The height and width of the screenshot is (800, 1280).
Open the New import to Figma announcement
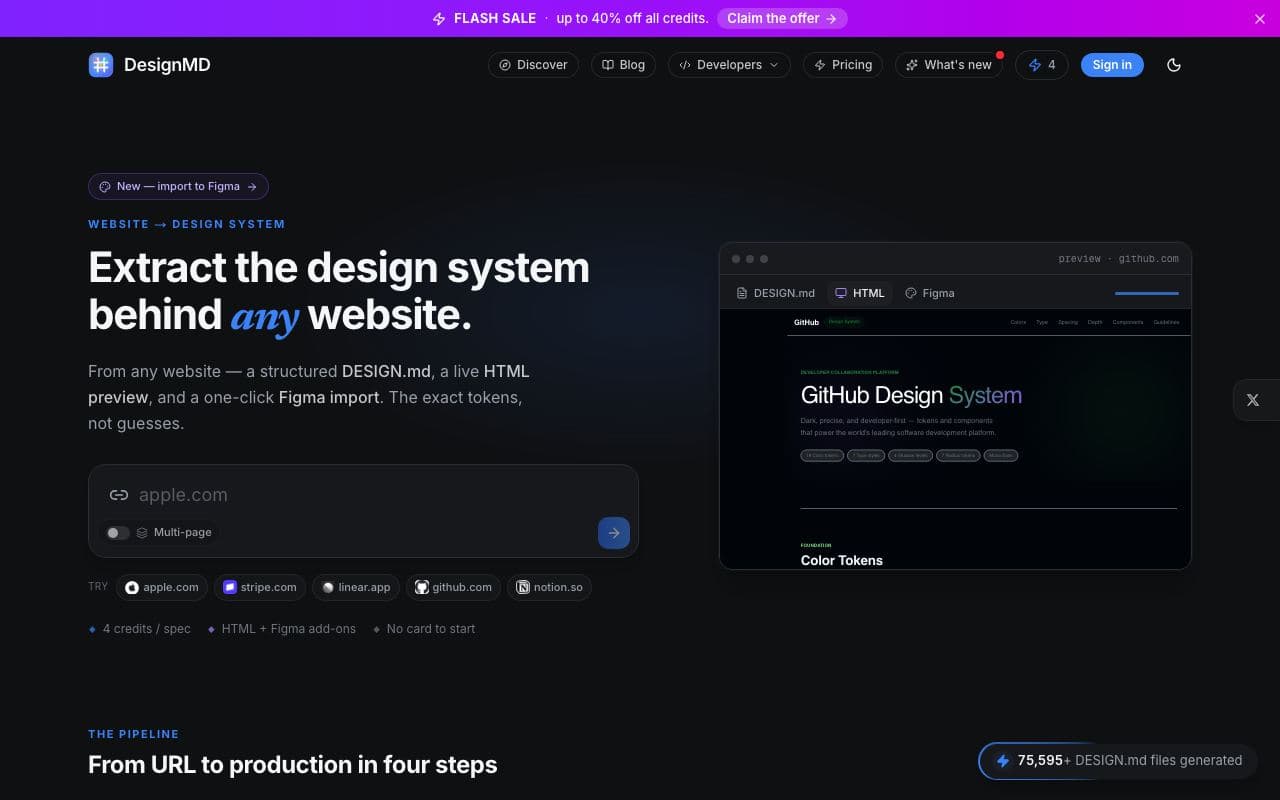[x=178, y=186]
